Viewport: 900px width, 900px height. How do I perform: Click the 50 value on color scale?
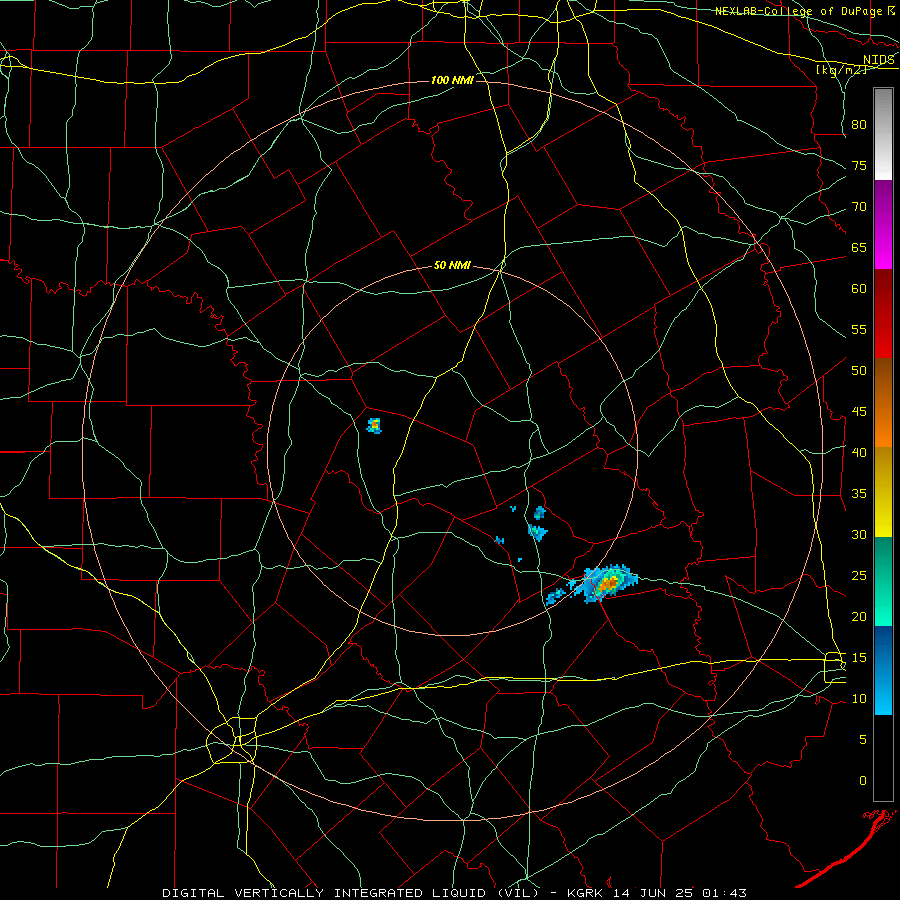click(x=859, y=371)
